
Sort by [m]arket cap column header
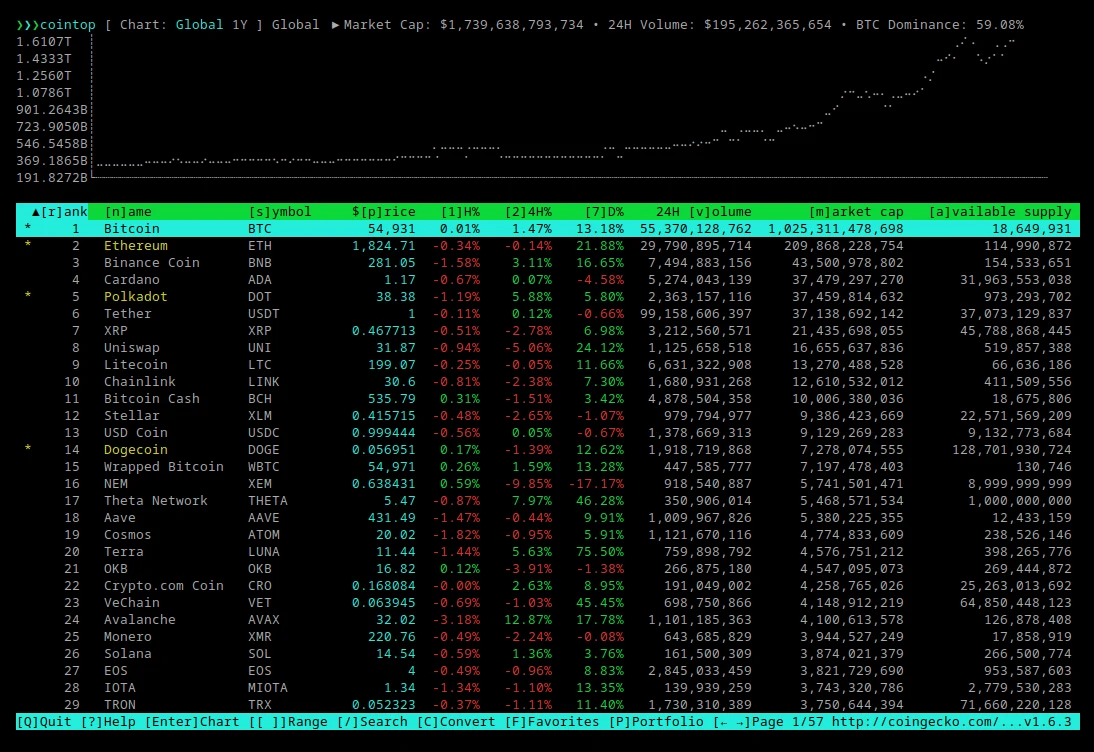(856, 211)
